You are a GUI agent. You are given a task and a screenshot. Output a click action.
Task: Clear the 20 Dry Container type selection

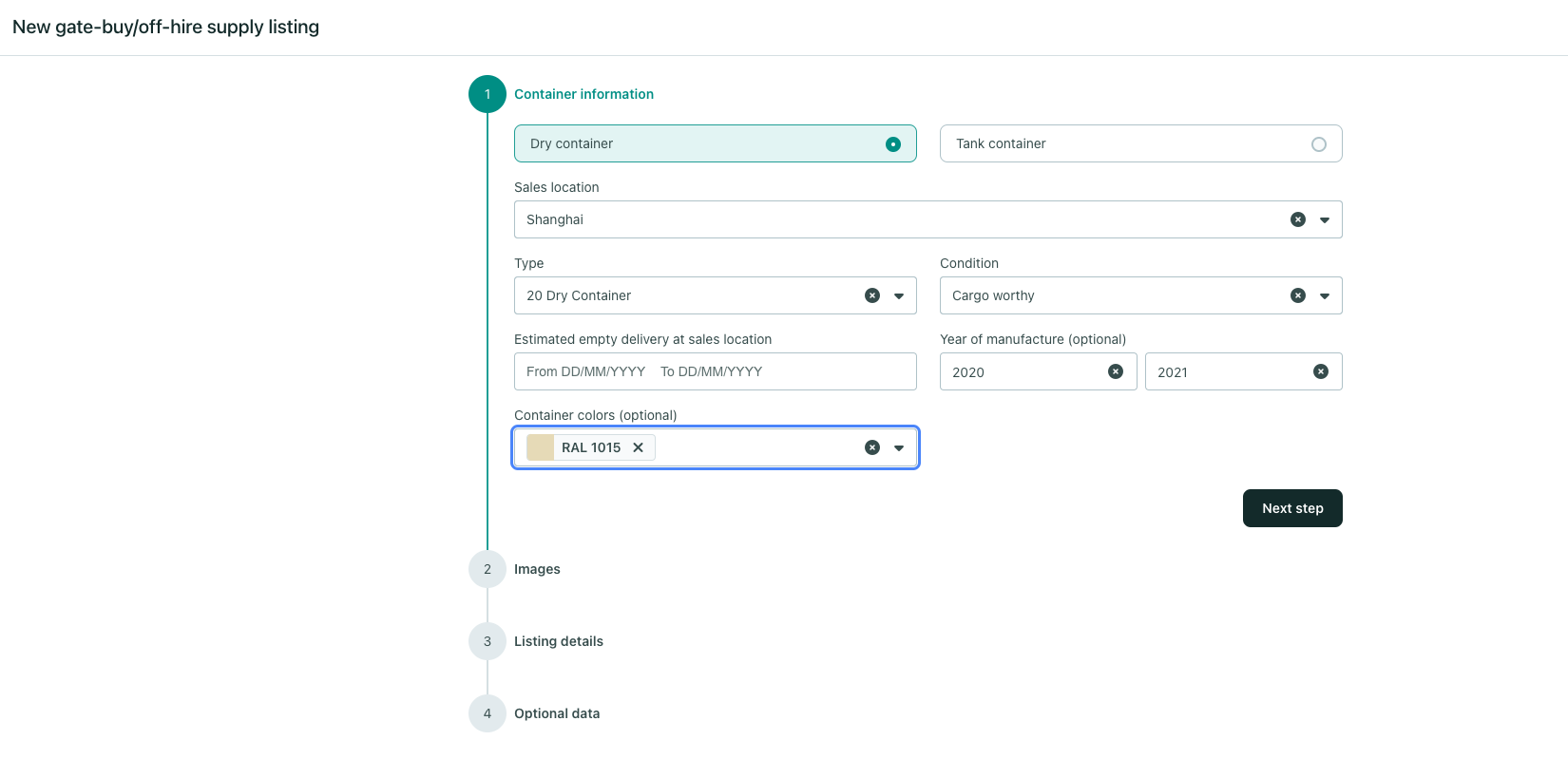[871, 295]
